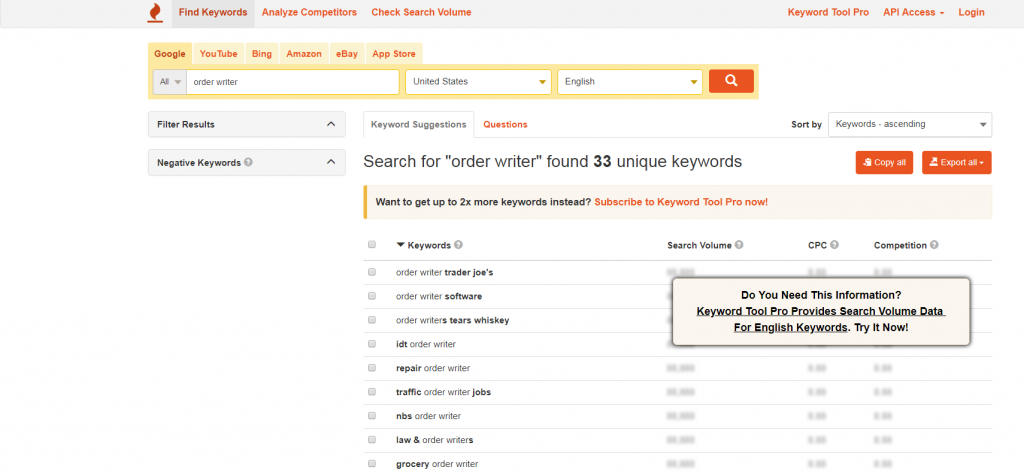Switch to the Bing tab
The image size is (1024, 473).
click(262, 54)
